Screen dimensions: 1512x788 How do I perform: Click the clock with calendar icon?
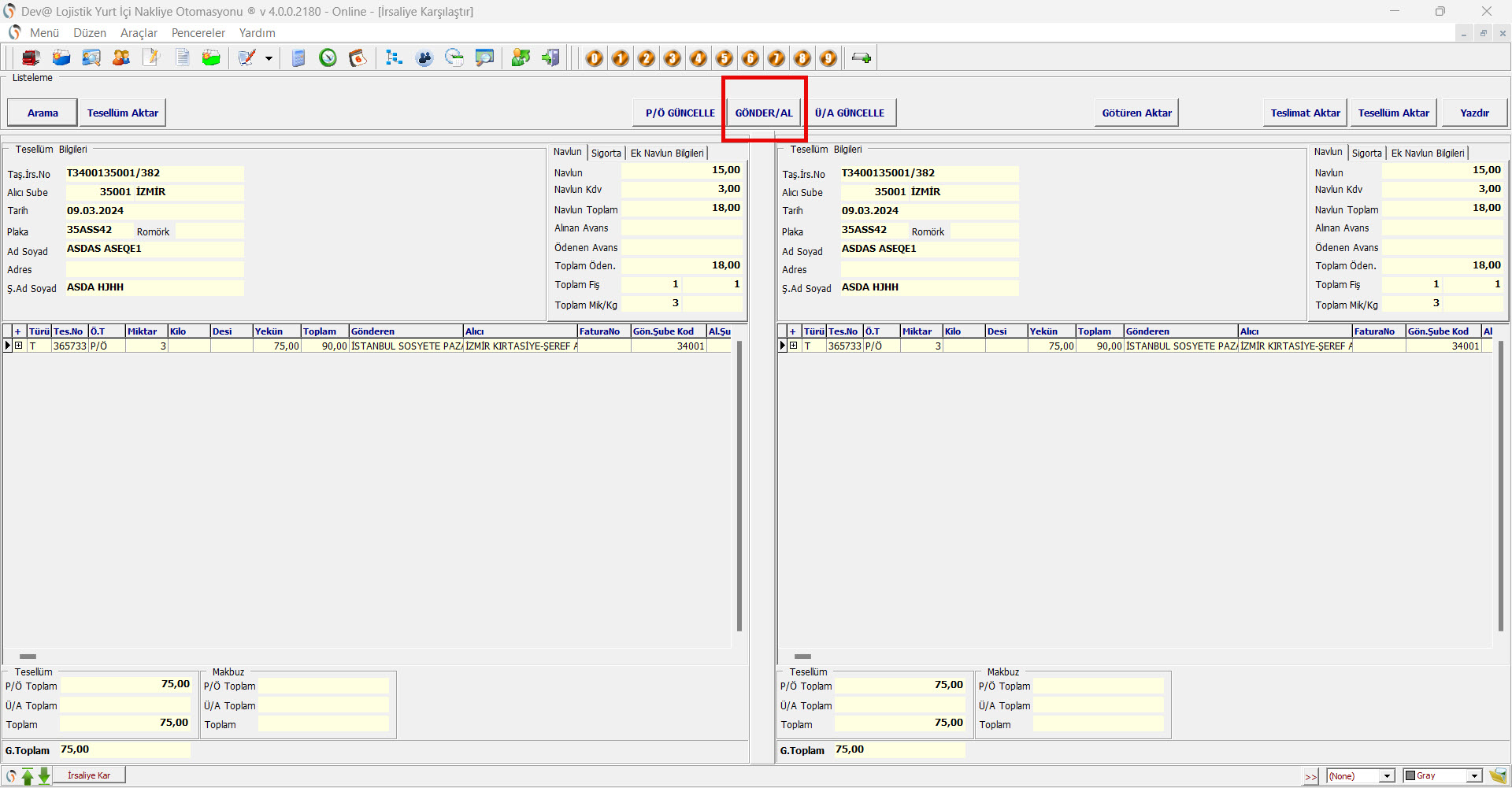tap(454, 57)
